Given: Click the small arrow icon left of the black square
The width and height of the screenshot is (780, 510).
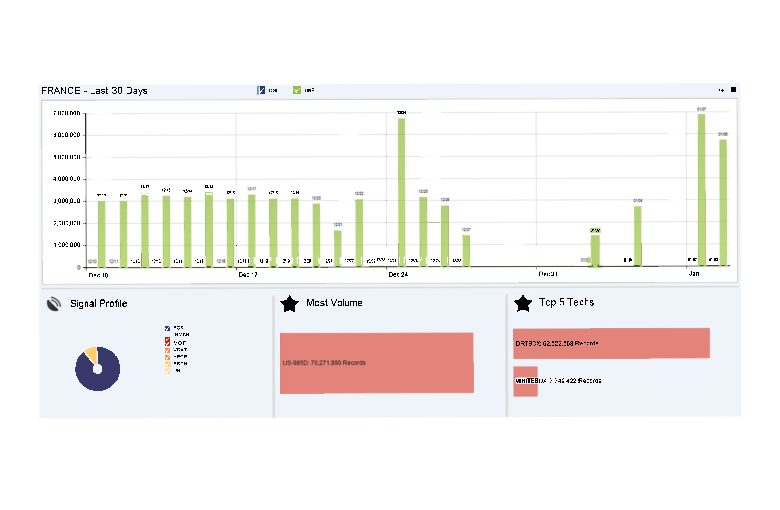Looking at the screenshot, I should pyautogui.click(x=721, y=90).
